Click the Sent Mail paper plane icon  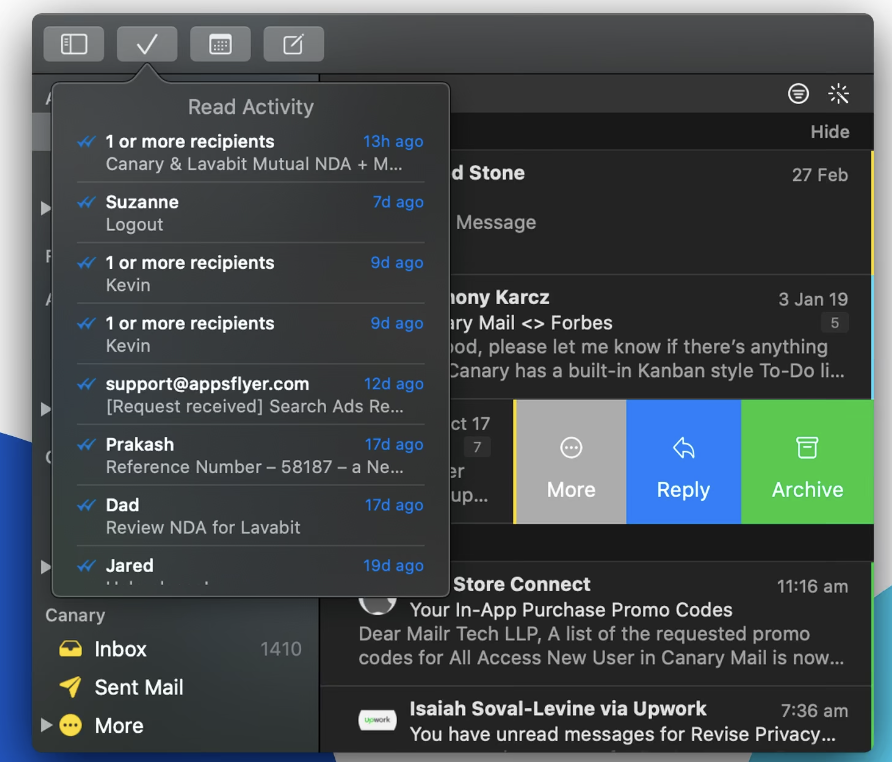click(71, 687)
